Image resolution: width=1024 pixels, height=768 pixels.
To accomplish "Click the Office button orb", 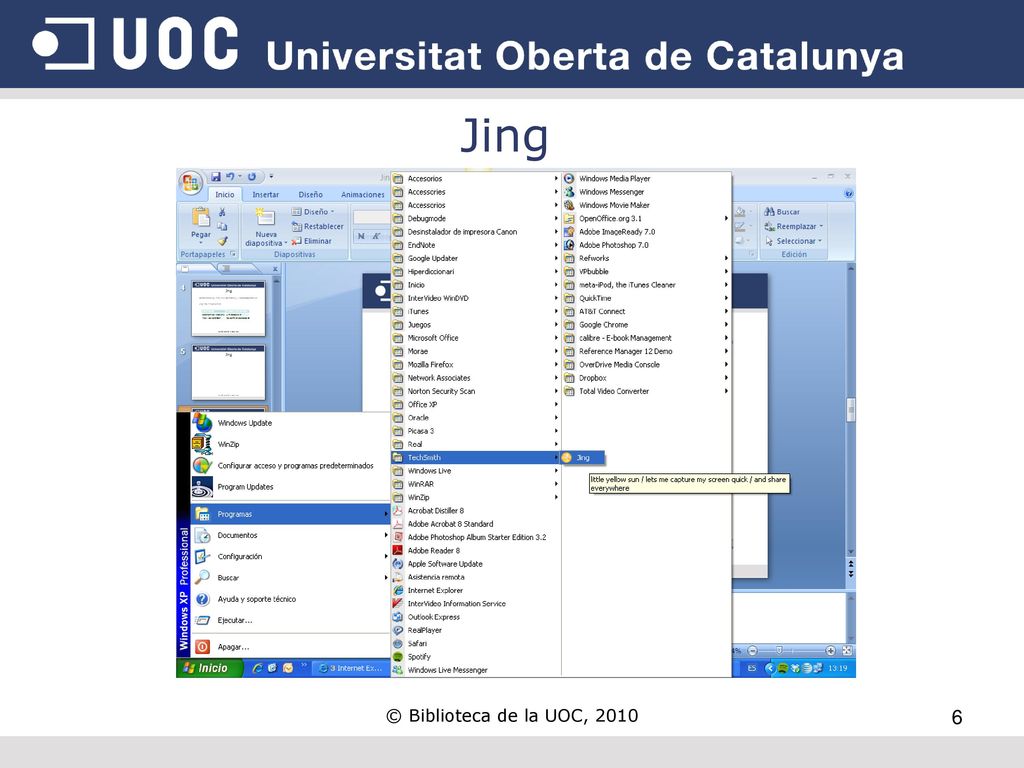I will [190, 184].
